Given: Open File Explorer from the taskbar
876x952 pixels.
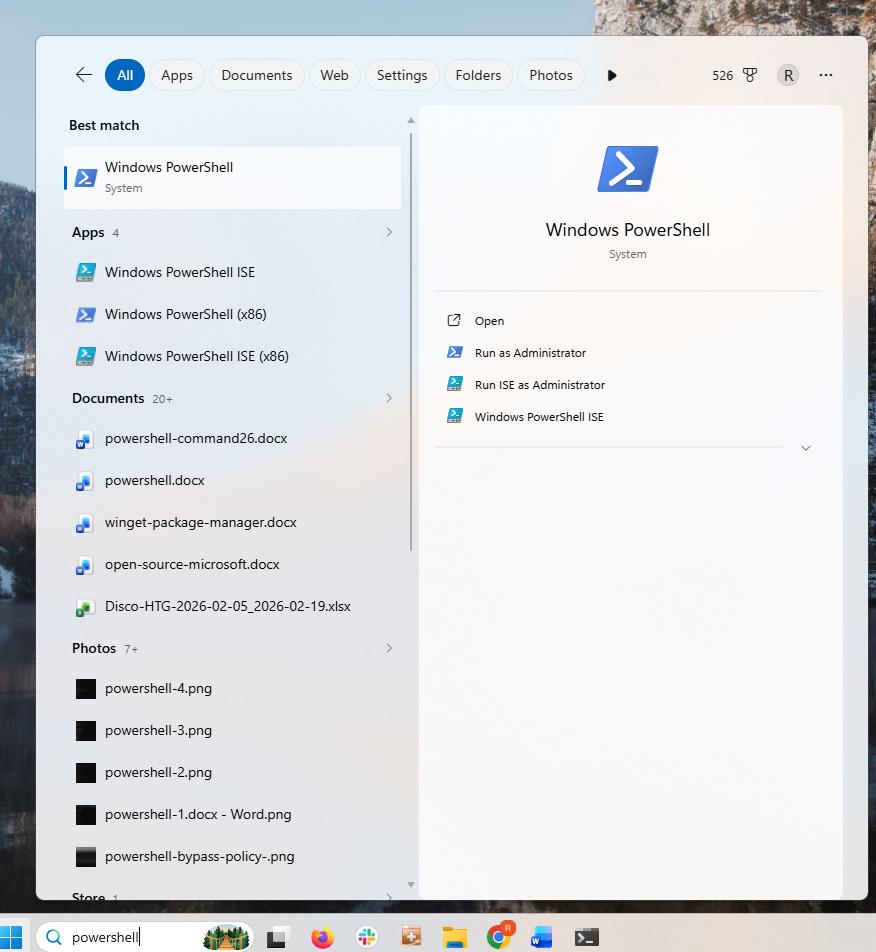Looking at the screenshot, I should pos(455,937).
